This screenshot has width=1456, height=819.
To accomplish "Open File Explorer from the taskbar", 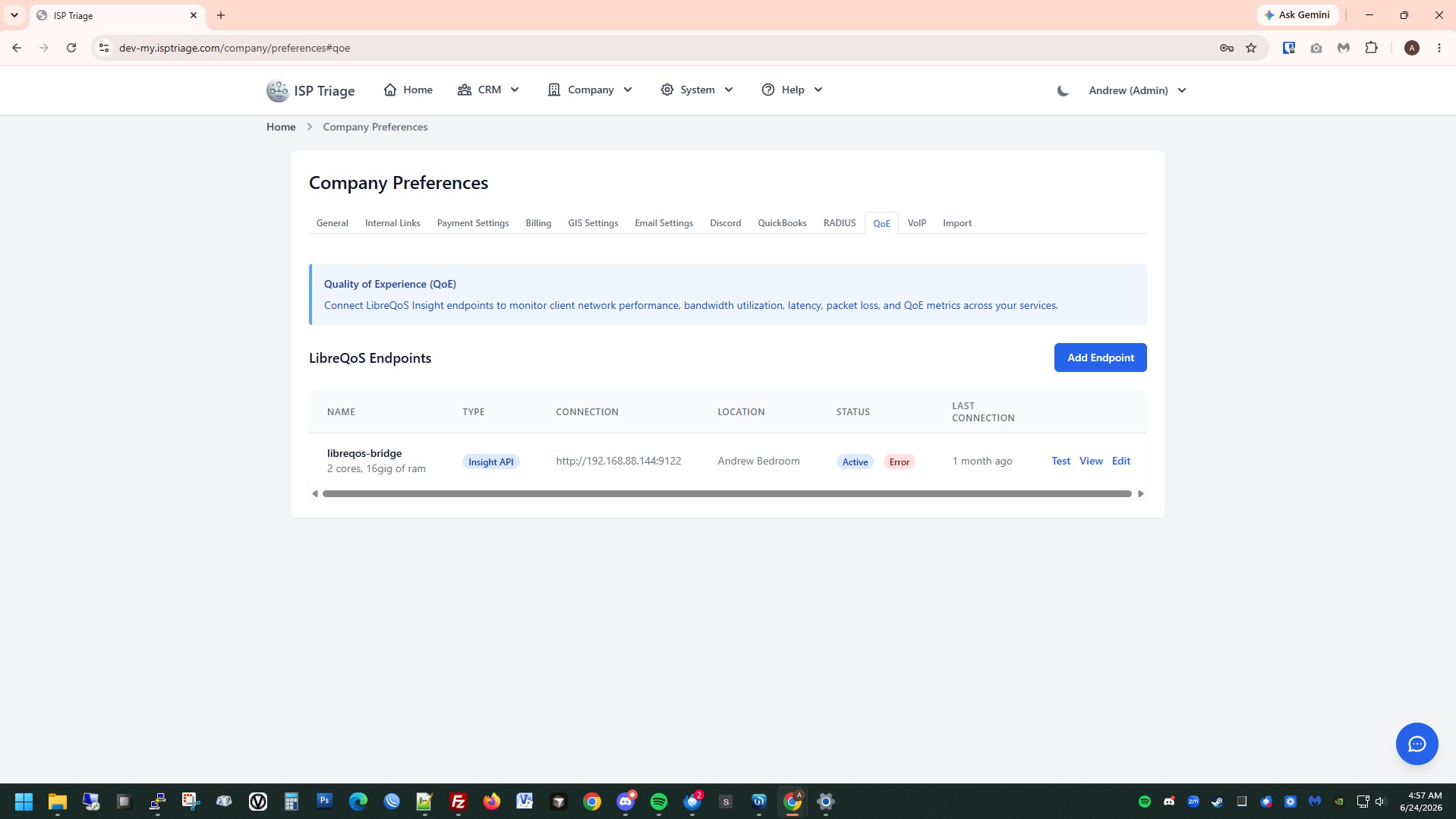I will (58, 802).
